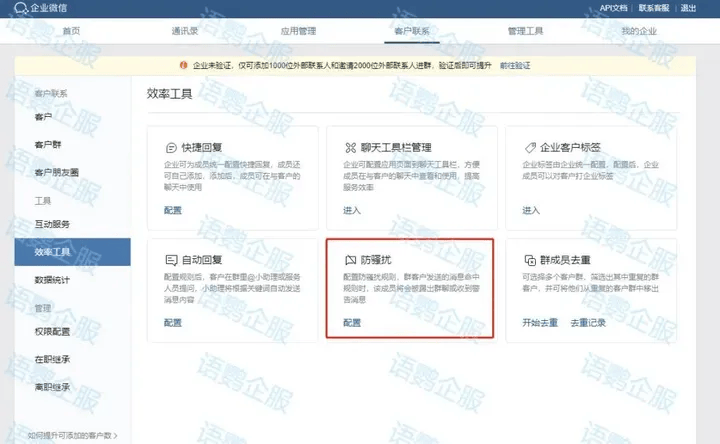Go to the 我的企业 tab

coord(638,32)
